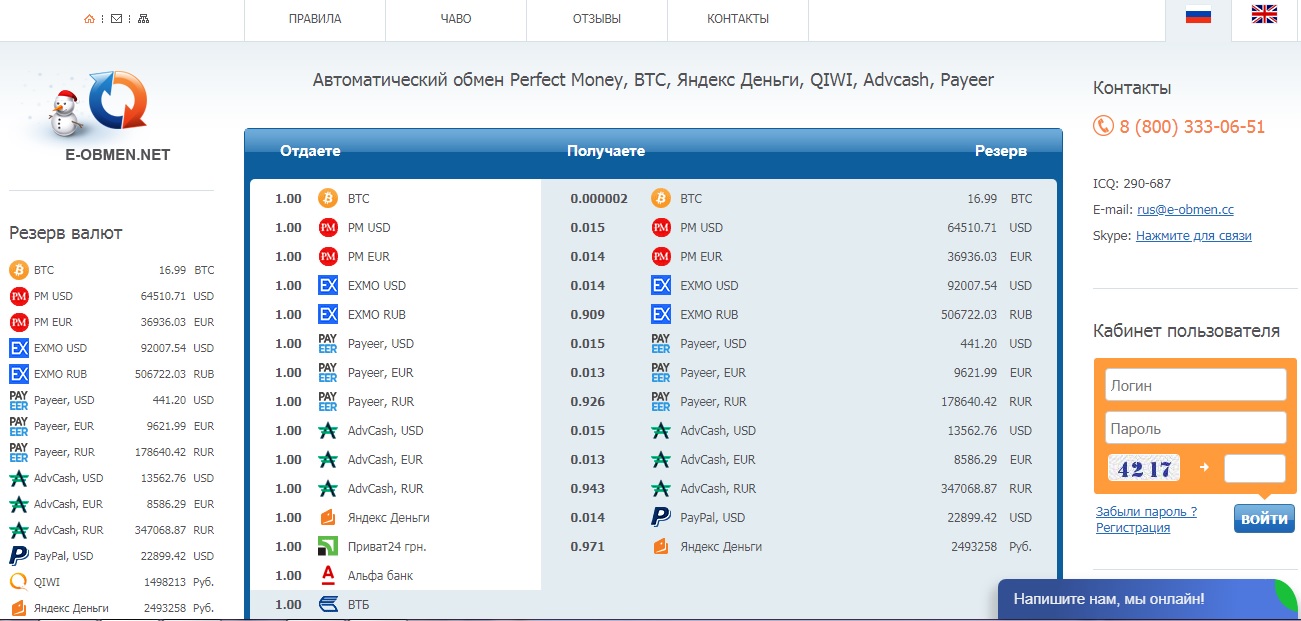
Task: Select BTC in the Отдаете column
Action: pyautogui.click(x=358, y=199)
